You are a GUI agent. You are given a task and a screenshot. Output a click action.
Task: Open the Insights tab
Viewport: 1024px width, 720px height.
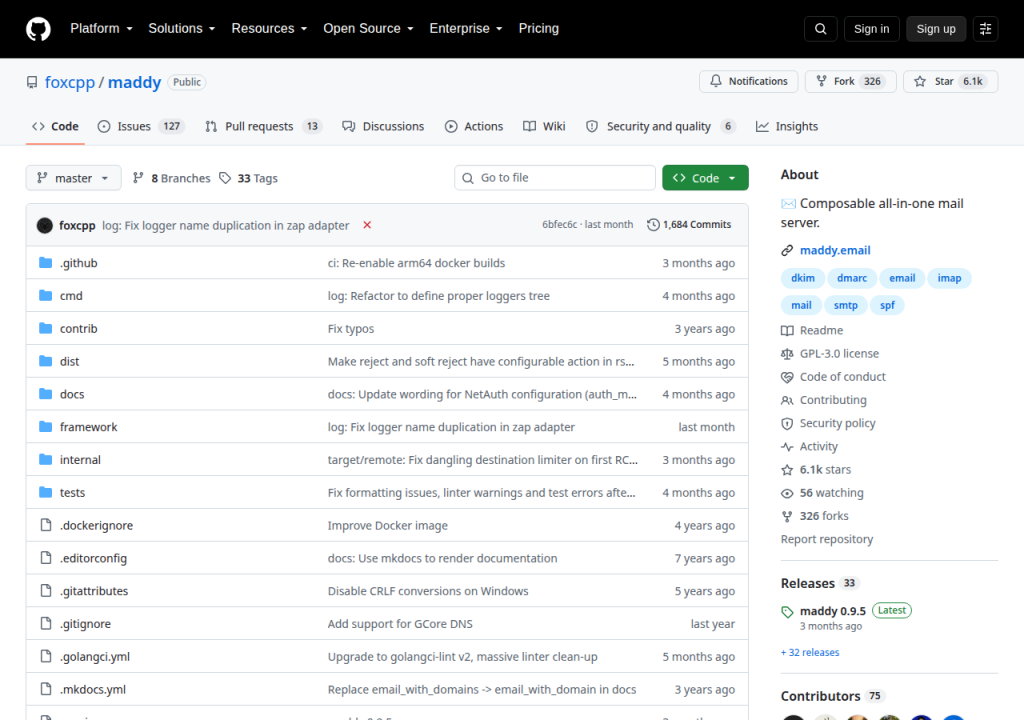(787, 126)
